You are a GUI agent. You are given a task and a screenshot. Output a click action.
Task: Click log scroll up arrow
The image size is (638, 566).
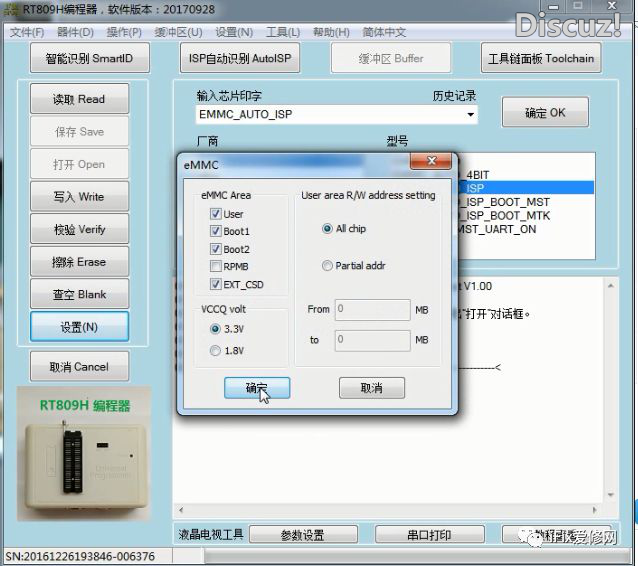click(x=611, y=286)
